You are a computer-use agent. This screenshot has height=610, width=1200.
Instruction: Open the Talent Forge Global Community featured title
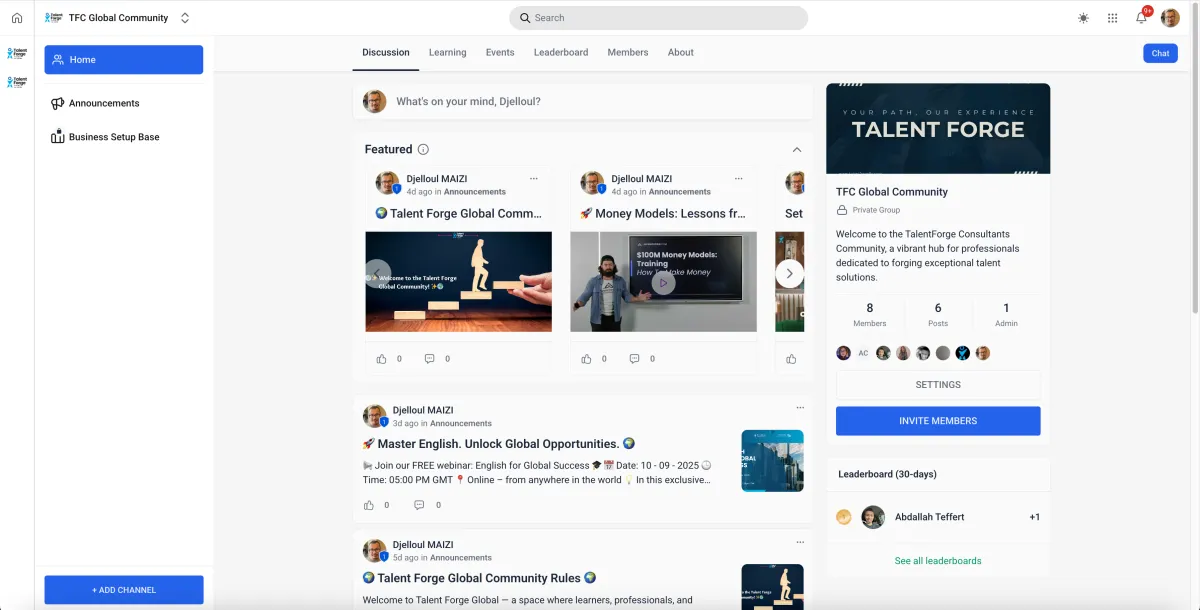click(458, 213)
